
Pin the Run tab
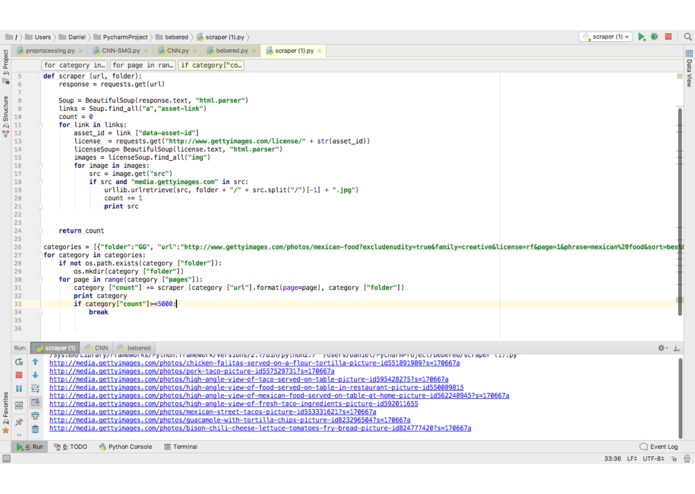19,422
